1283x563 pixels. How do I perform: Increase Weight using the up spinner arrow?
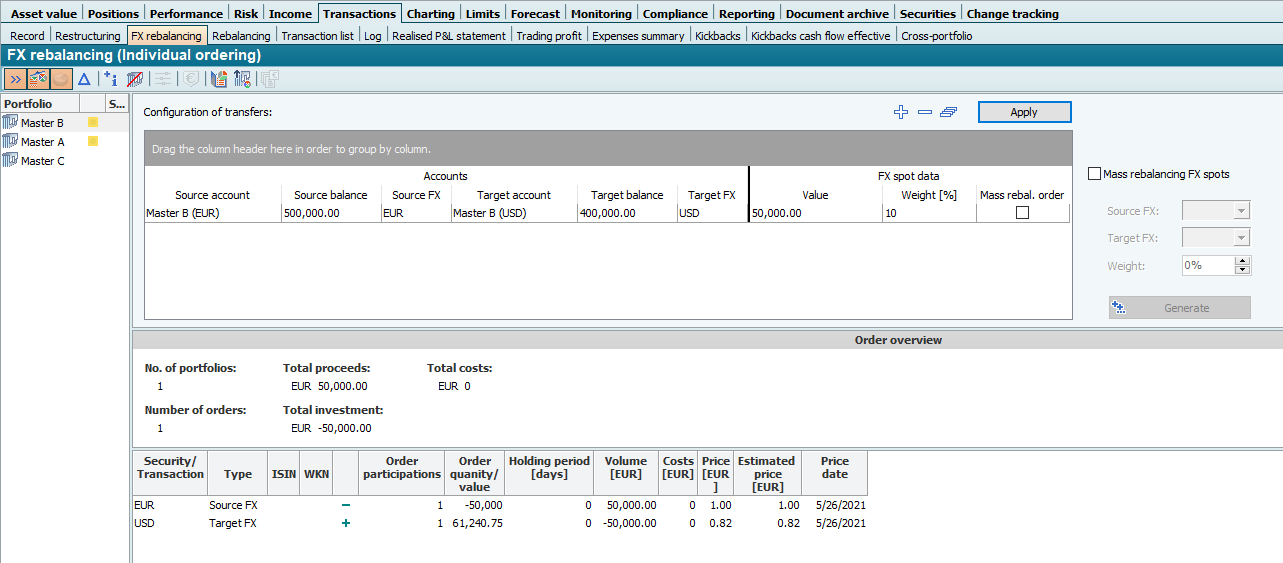click(1243, 261)
